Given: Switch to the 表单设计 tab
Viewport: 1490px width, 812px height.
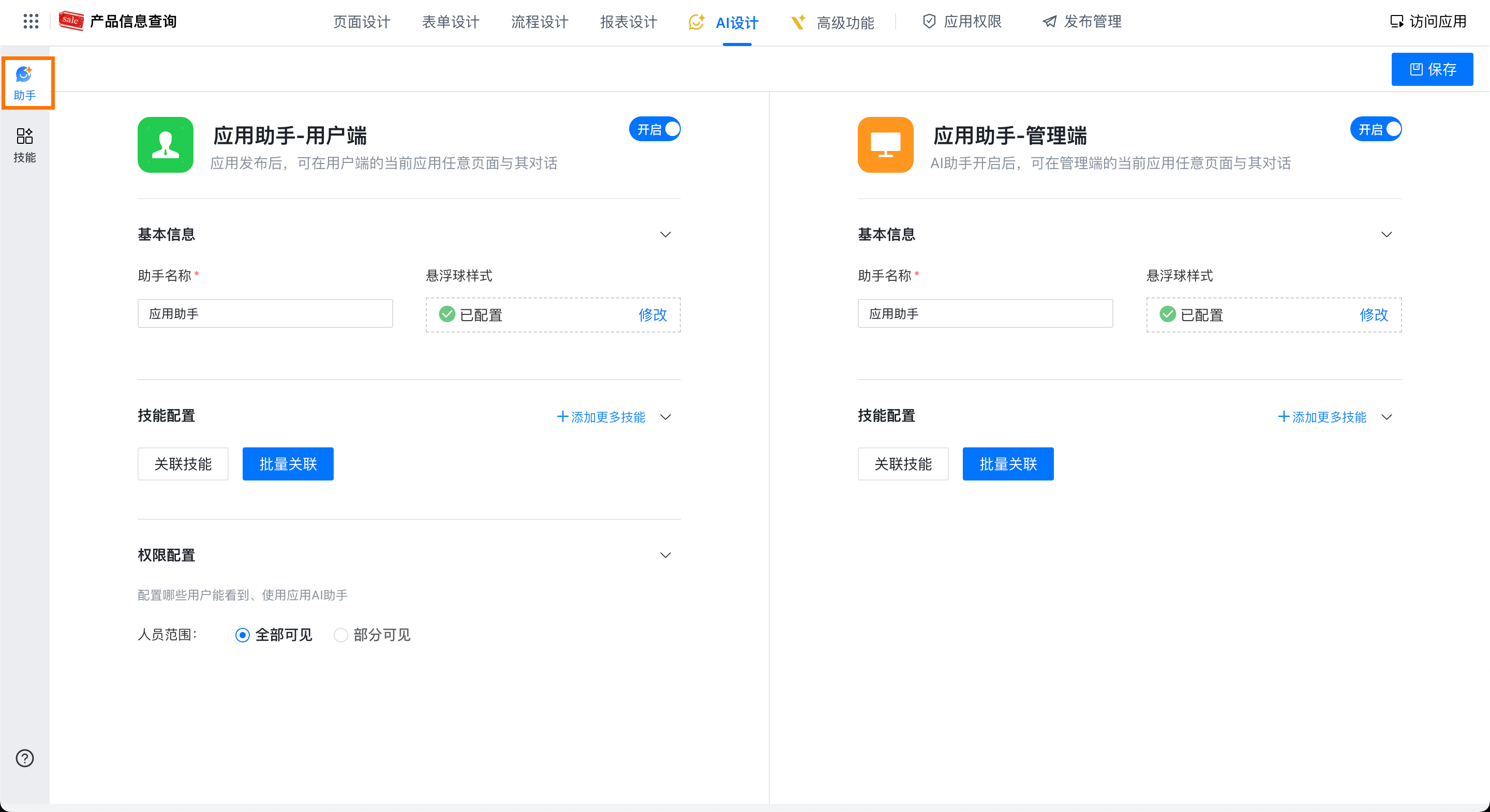Looking at the screenshot, I should [451, 22].
